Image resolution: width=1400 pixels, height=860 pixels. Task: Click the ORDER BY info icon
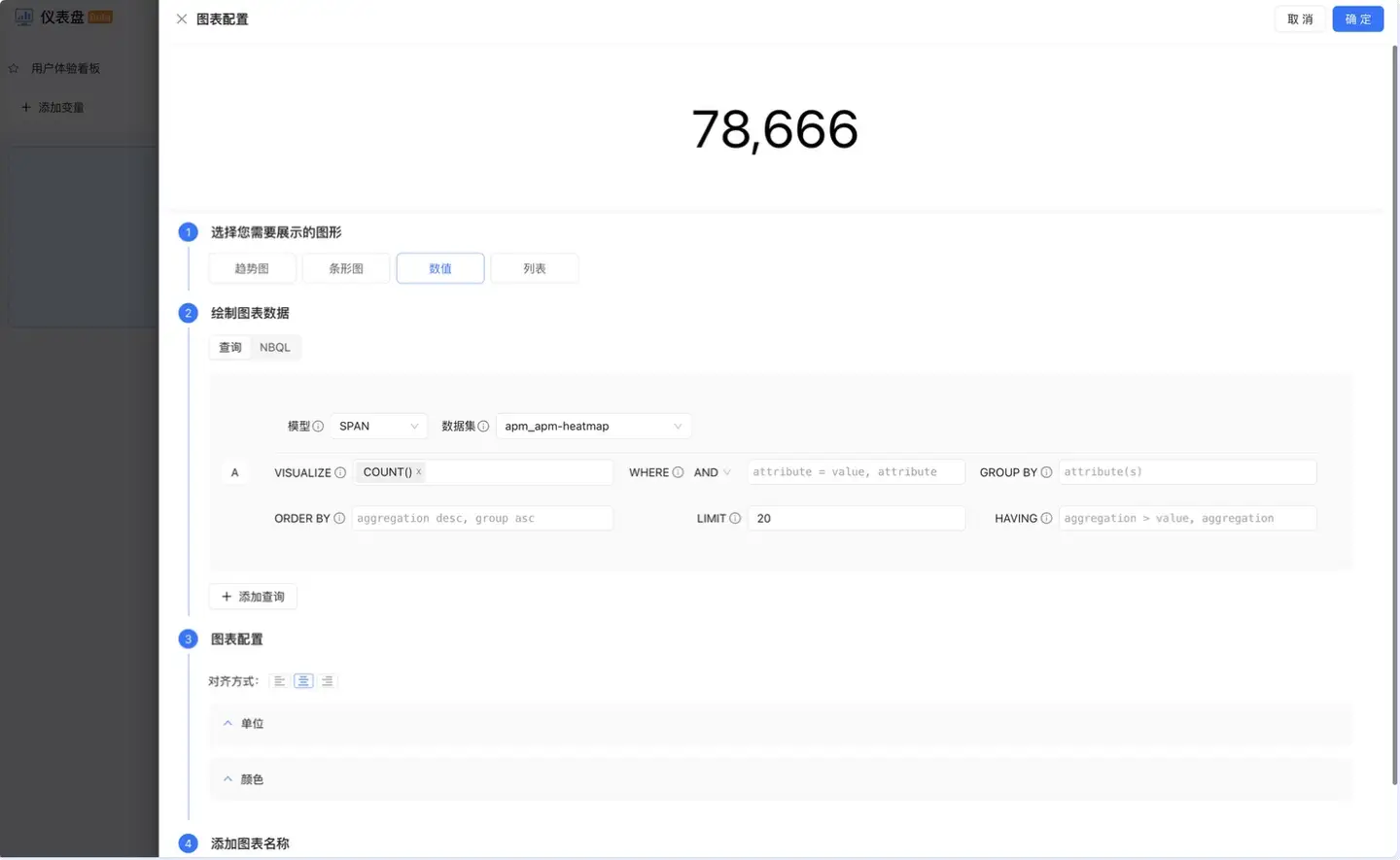(339, 519)
